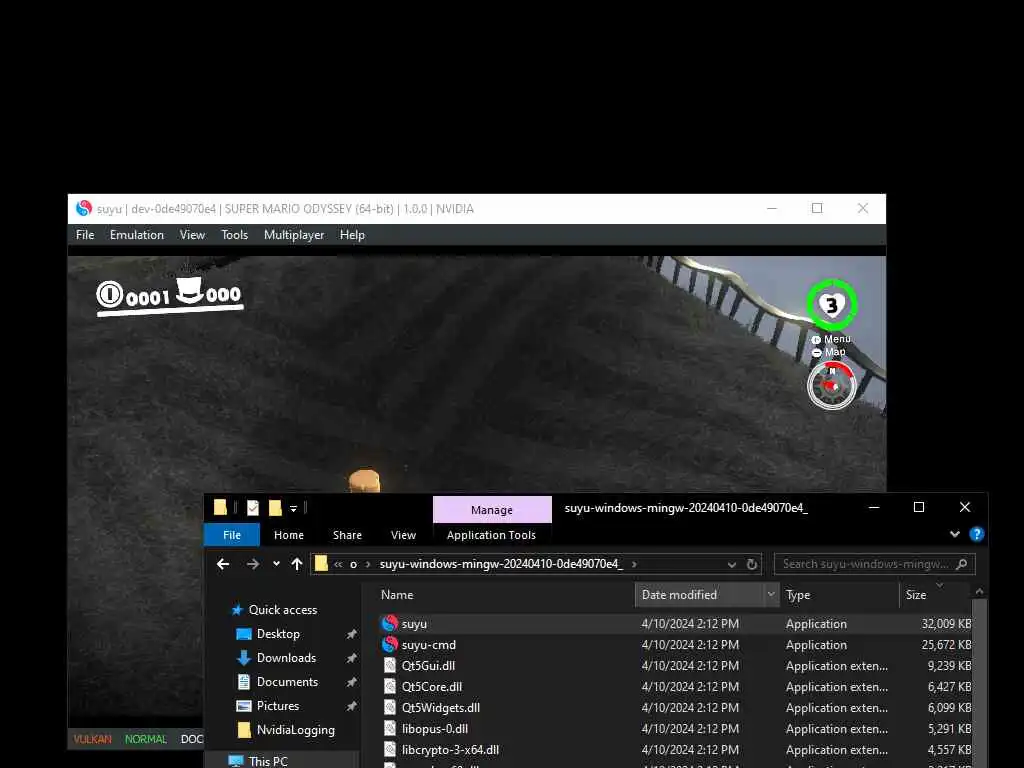Open the Emulation menu in suyu

[136, 235]
